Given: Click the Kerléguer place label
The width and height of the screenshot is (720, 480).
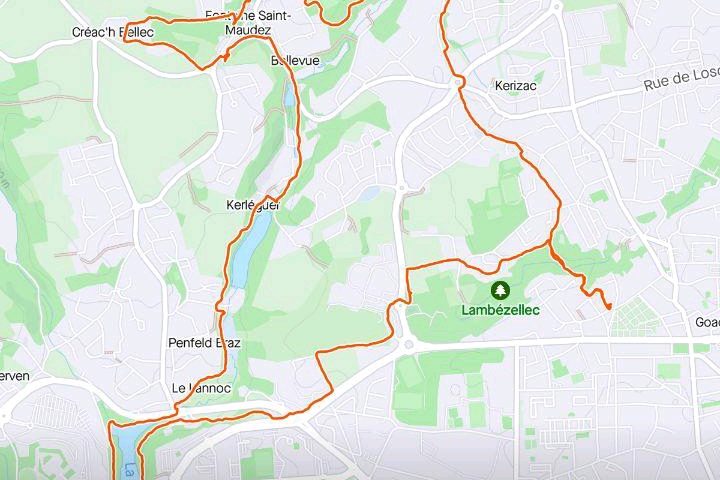Looking at the screenshot, I should pos(253,205).
